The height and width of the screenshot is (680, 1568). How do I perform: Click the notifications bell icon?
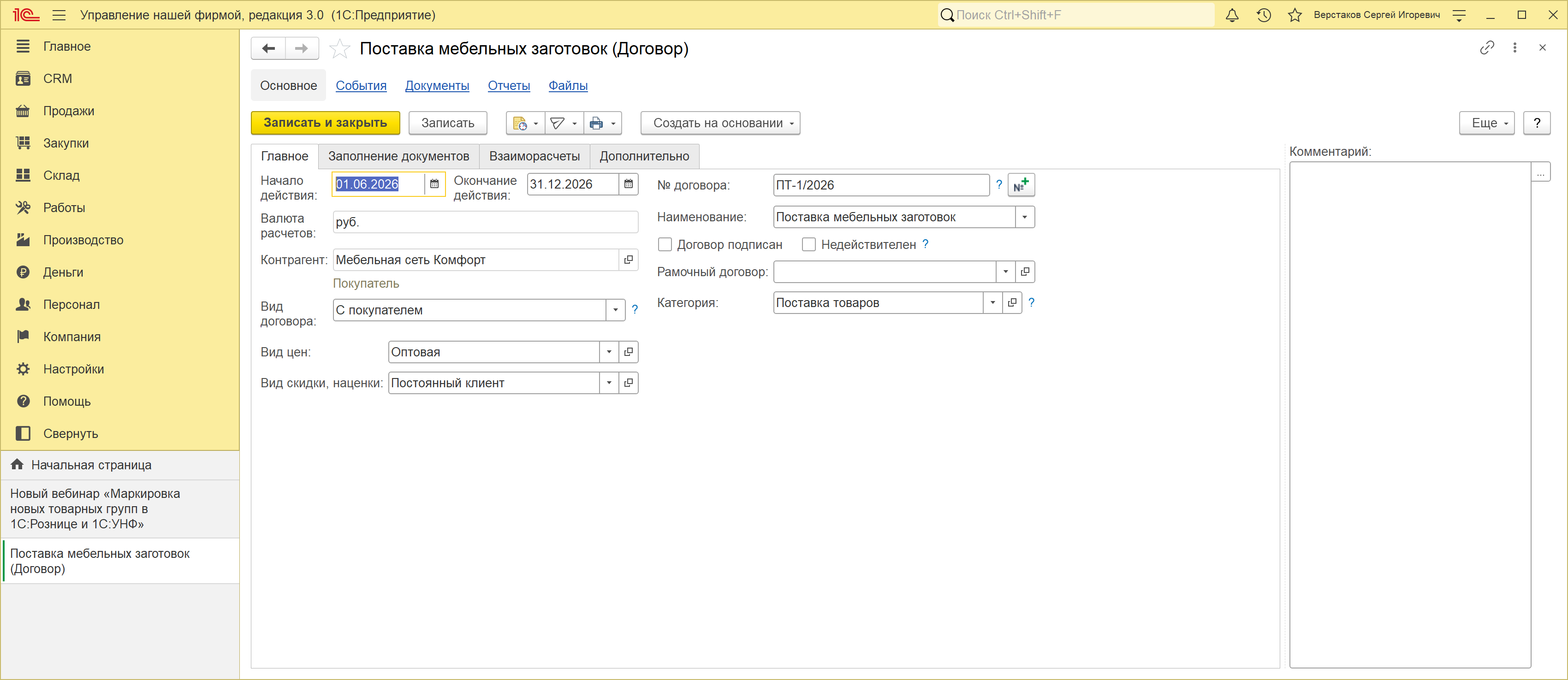coord(1232,15)
